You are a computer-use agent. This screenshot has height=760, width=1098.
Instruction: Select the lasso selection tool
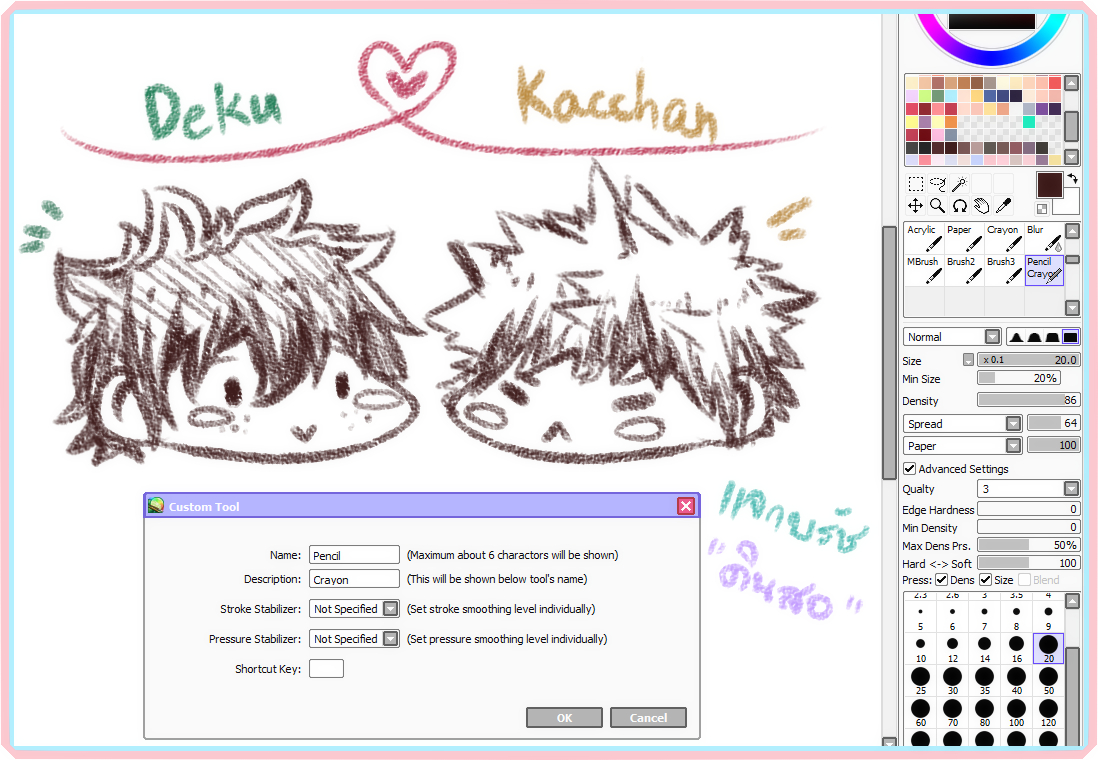938,184
